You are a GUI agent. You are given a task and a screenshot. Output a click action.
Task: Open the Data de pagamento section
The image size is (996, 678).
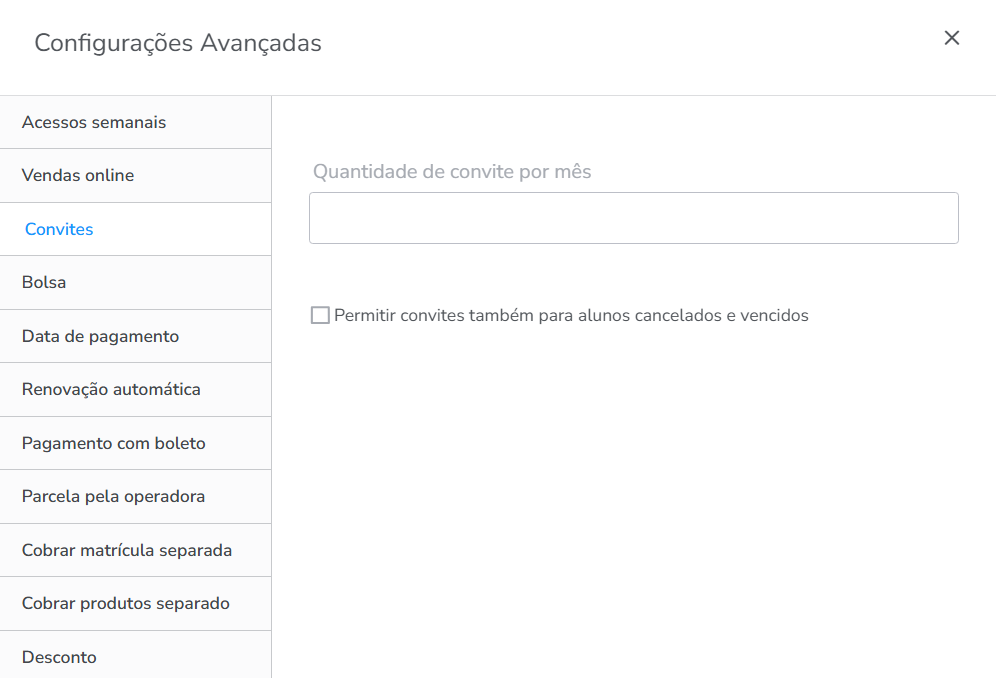[100, 336]
